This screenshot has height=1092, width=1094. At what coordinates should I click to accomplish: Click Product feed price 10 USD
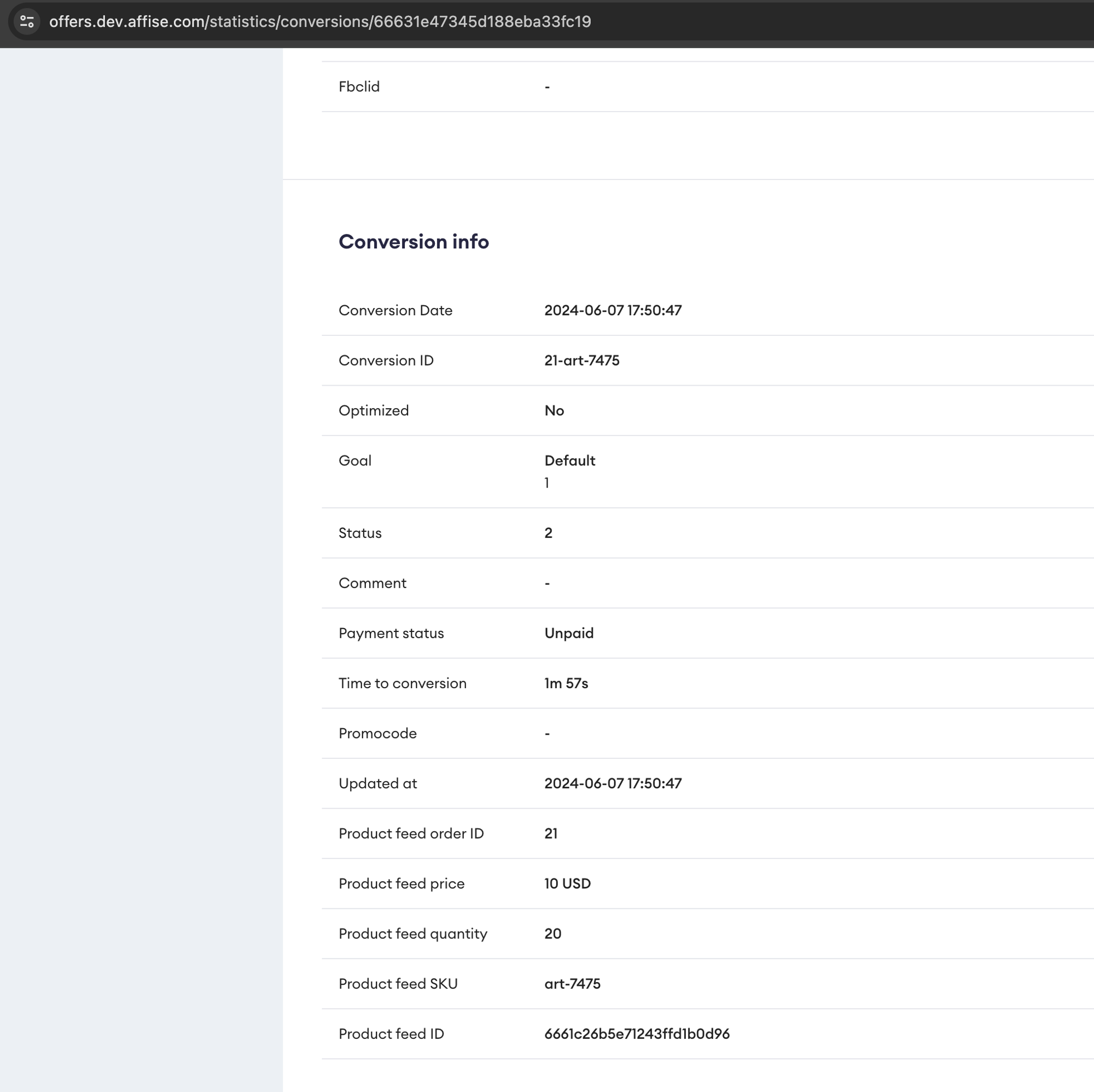[x=567, y=884]
